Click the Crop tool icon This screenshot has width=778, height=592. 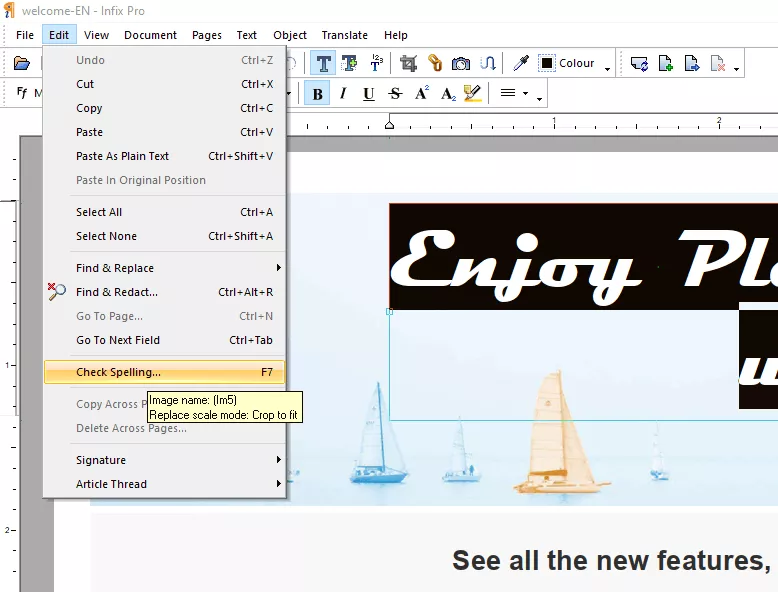(408, 63)
